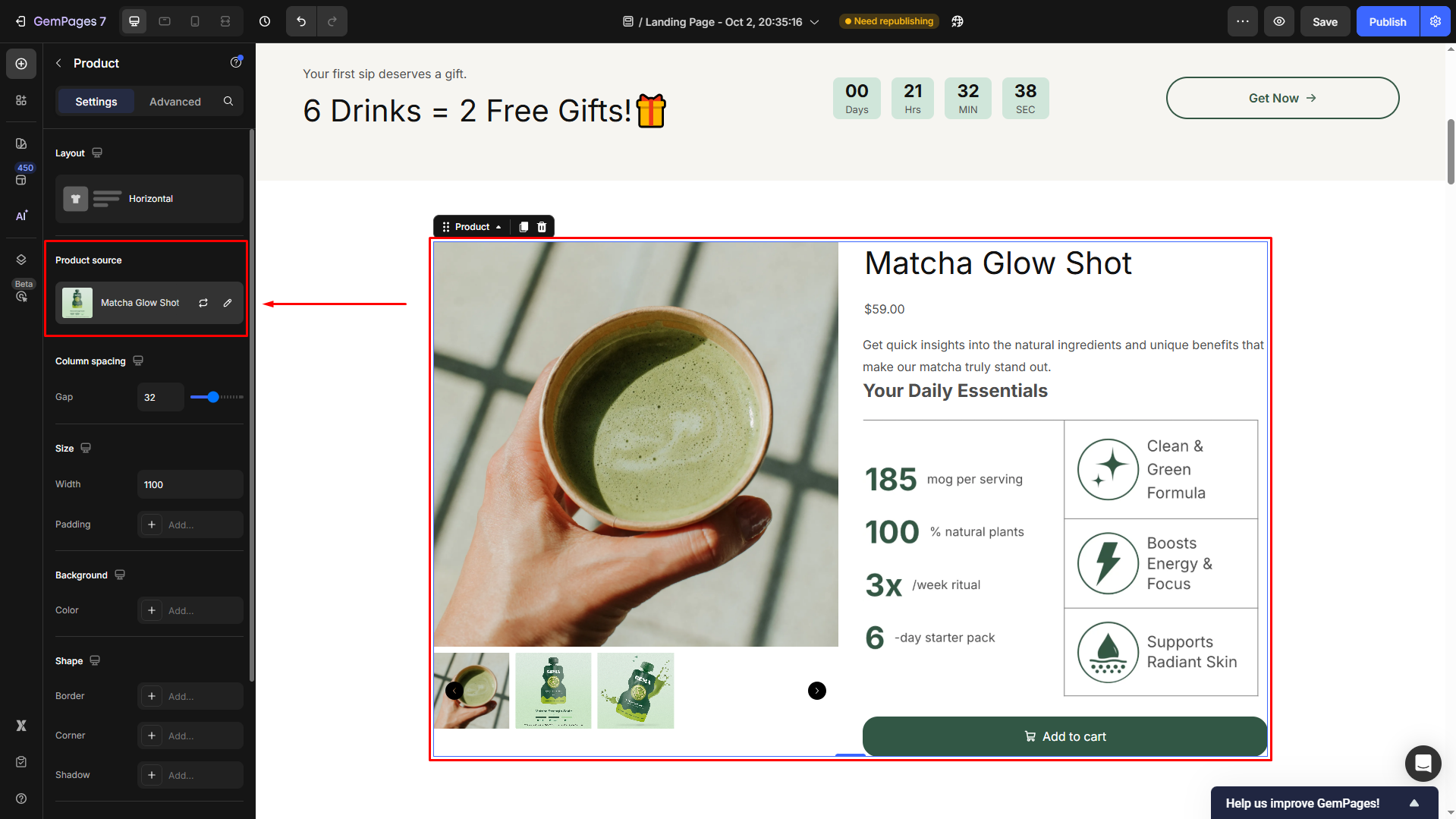Exit the GemPages editor via back icon

20,21
